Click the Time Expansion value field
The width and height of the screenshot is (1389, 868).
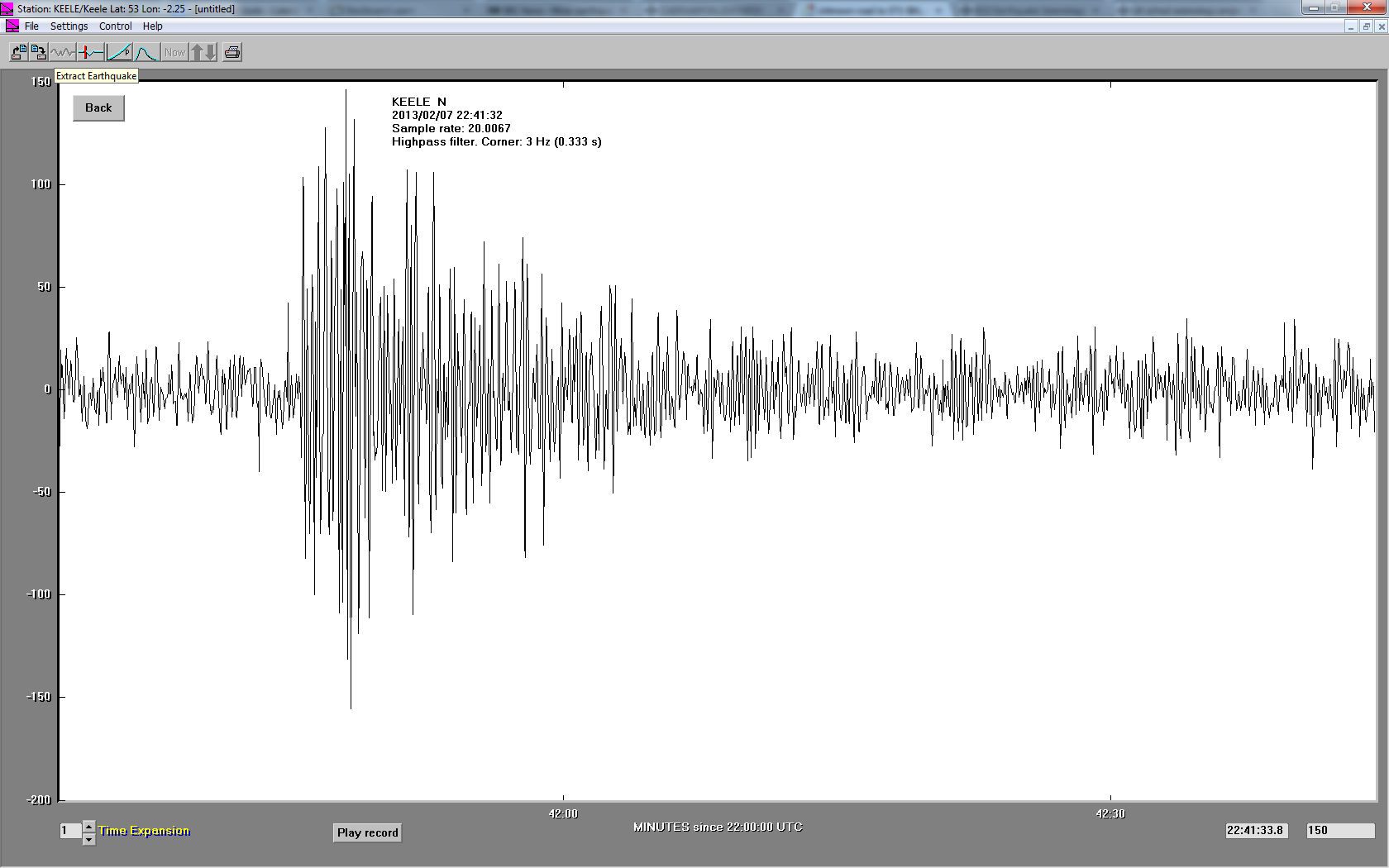(x=71, y=831)
